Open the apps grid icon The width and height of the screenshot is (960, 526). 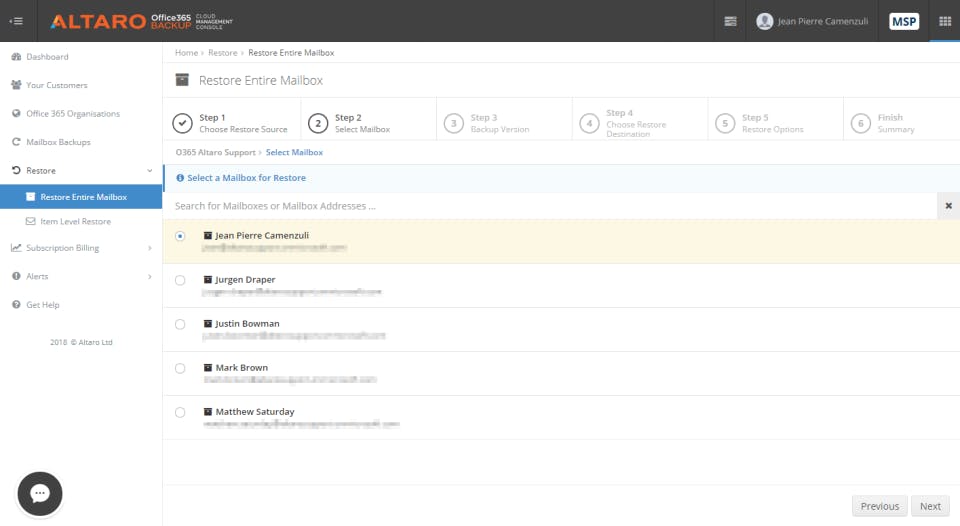tap(945, 21)
